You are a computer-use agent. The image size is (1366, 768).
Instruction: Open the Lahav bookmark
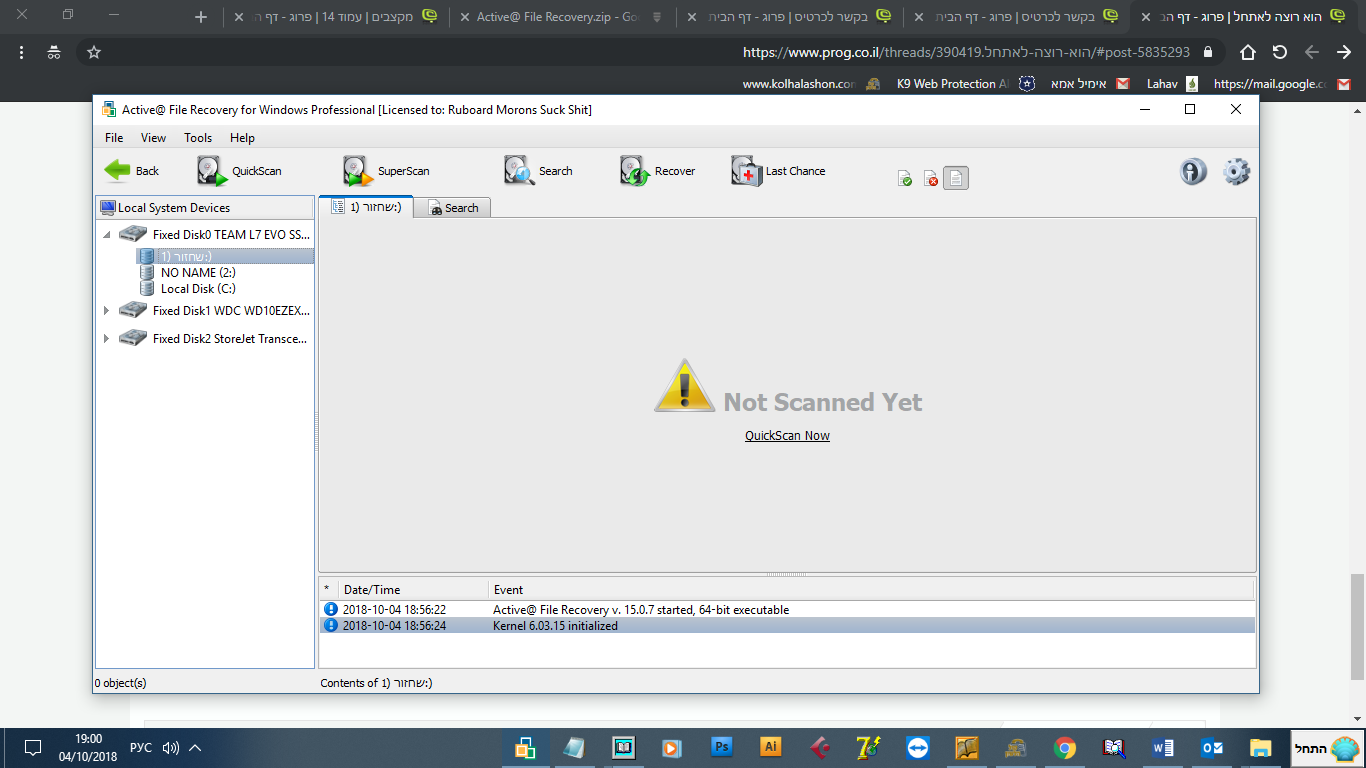click(1170, 84)
